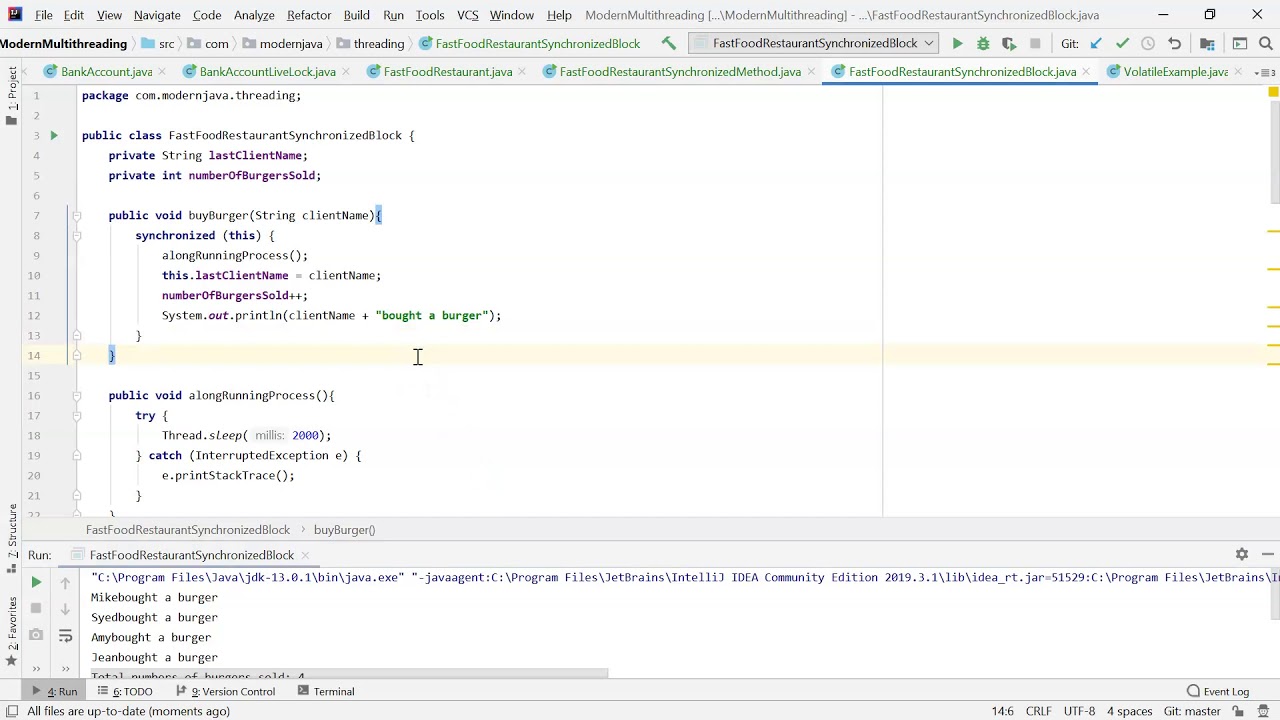Hide the Run tool window
Image resolution: width=1280 pixels, height=720 pixels.
click(x=1268, y=554)
